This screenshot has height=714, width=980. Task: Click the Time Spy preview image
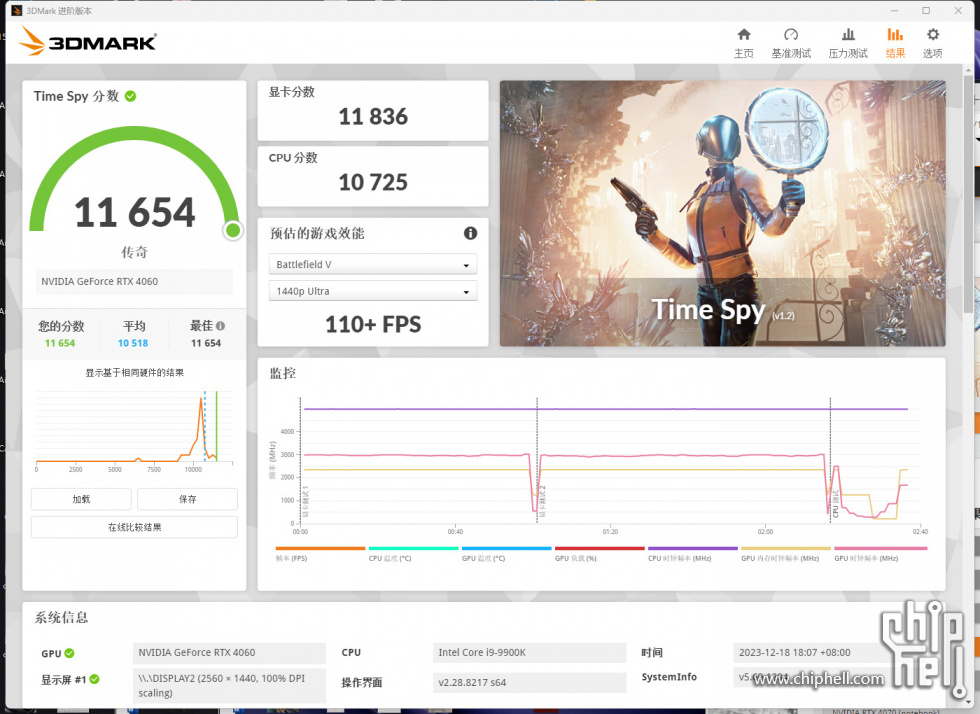point(722,213)
